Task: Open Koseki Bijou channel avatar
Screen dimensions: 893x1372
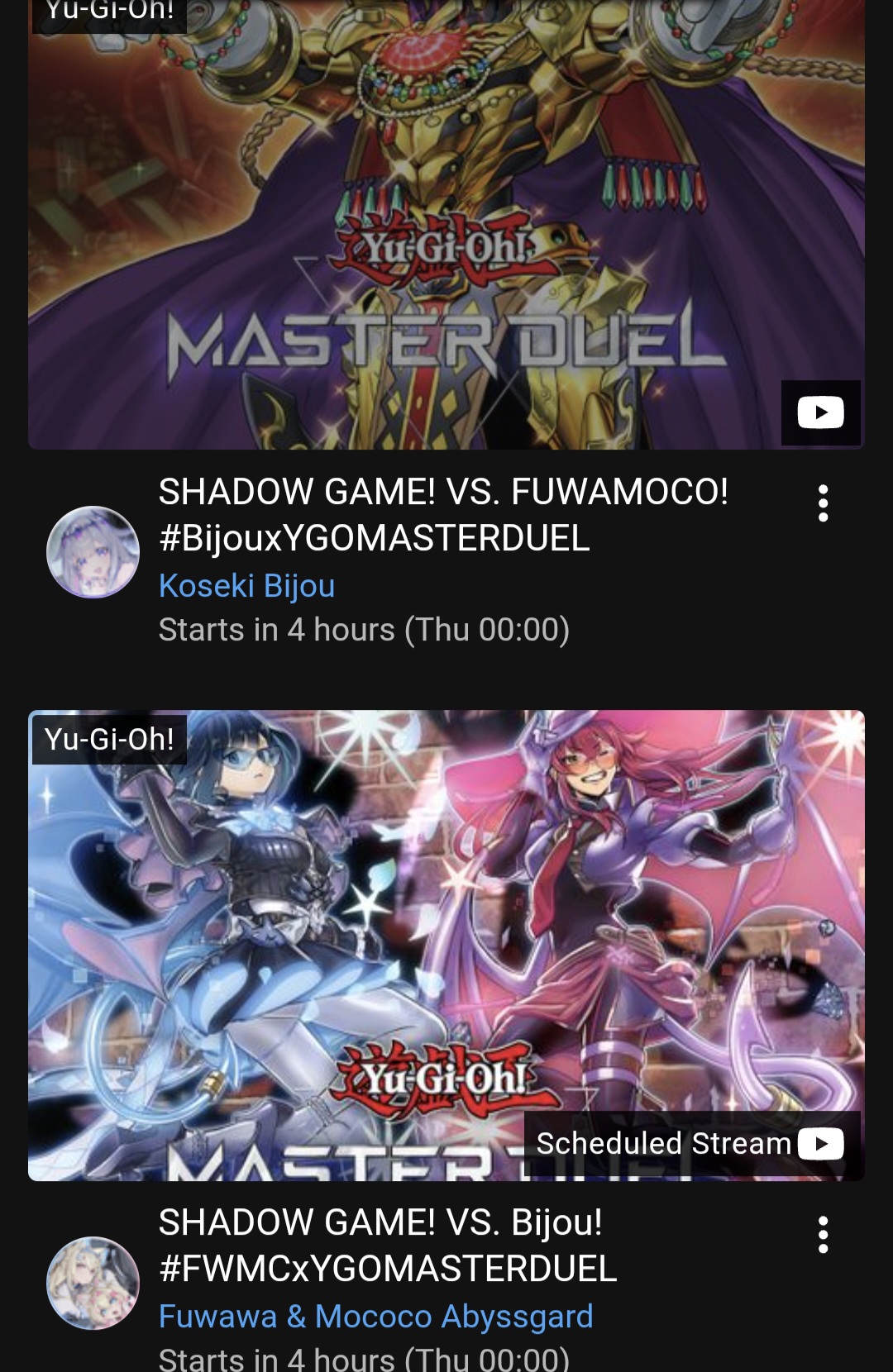Action: [x=93, y=552]
